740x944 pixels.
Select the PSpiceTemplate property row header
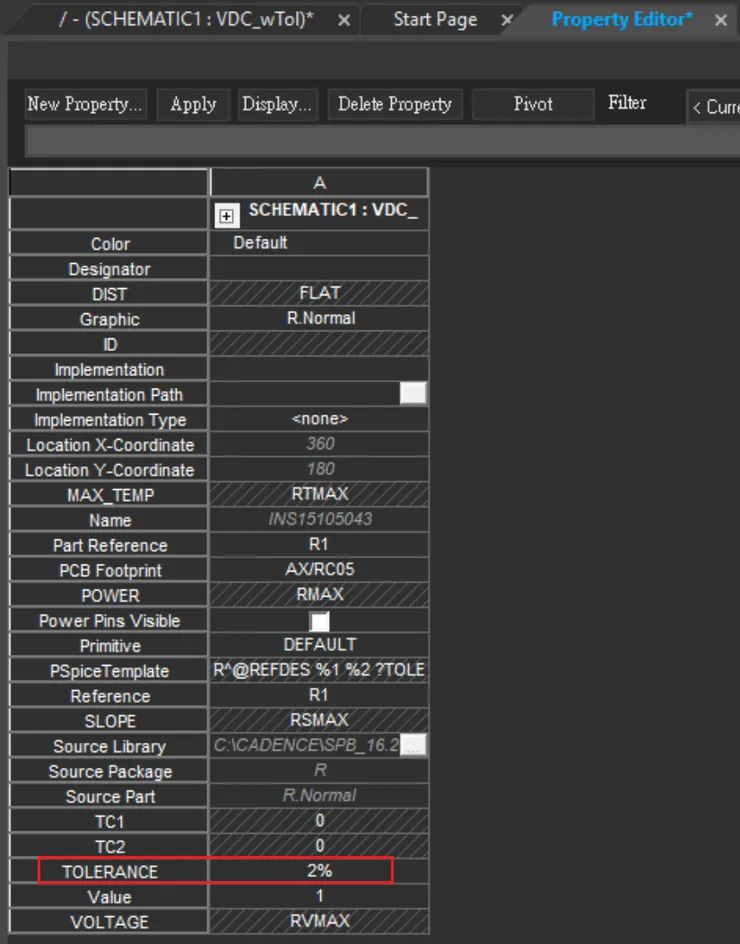tap(109, 670)
